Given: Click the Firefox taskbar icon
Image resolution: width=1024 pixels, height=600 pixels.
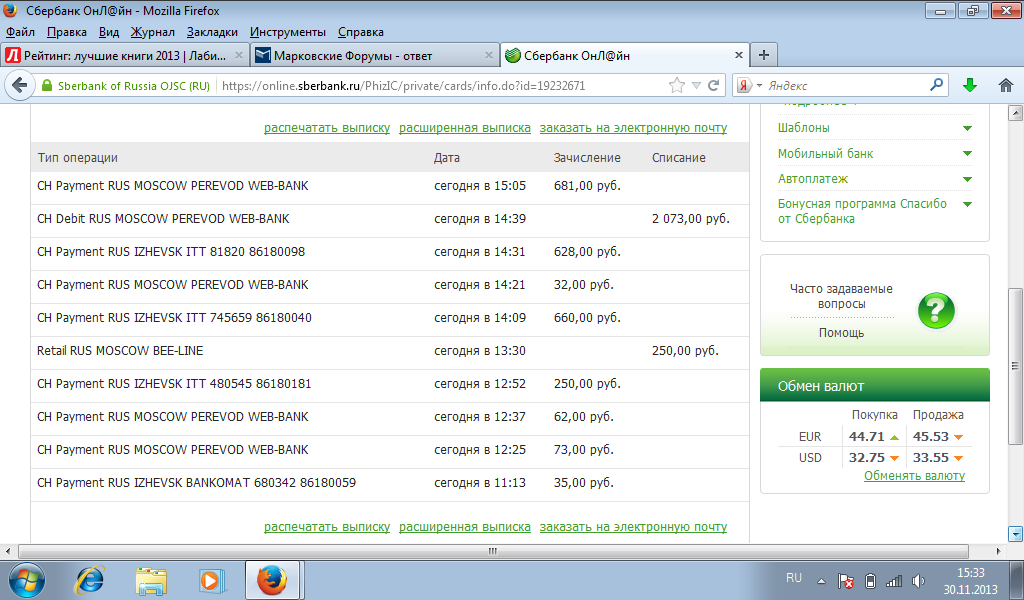Looking at the screenshot, I should point(272,580).
